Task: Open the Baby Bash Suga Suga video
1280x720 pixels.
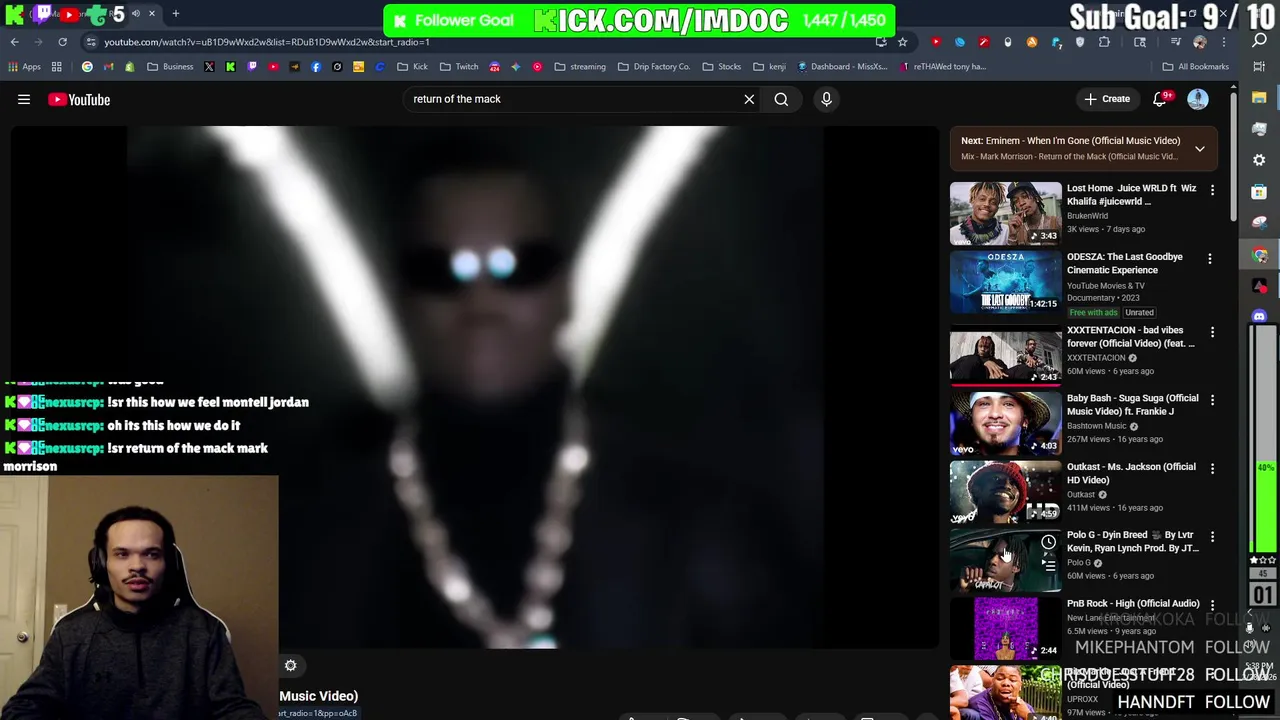Action: pyautogui.click(x=1005, y=423)
